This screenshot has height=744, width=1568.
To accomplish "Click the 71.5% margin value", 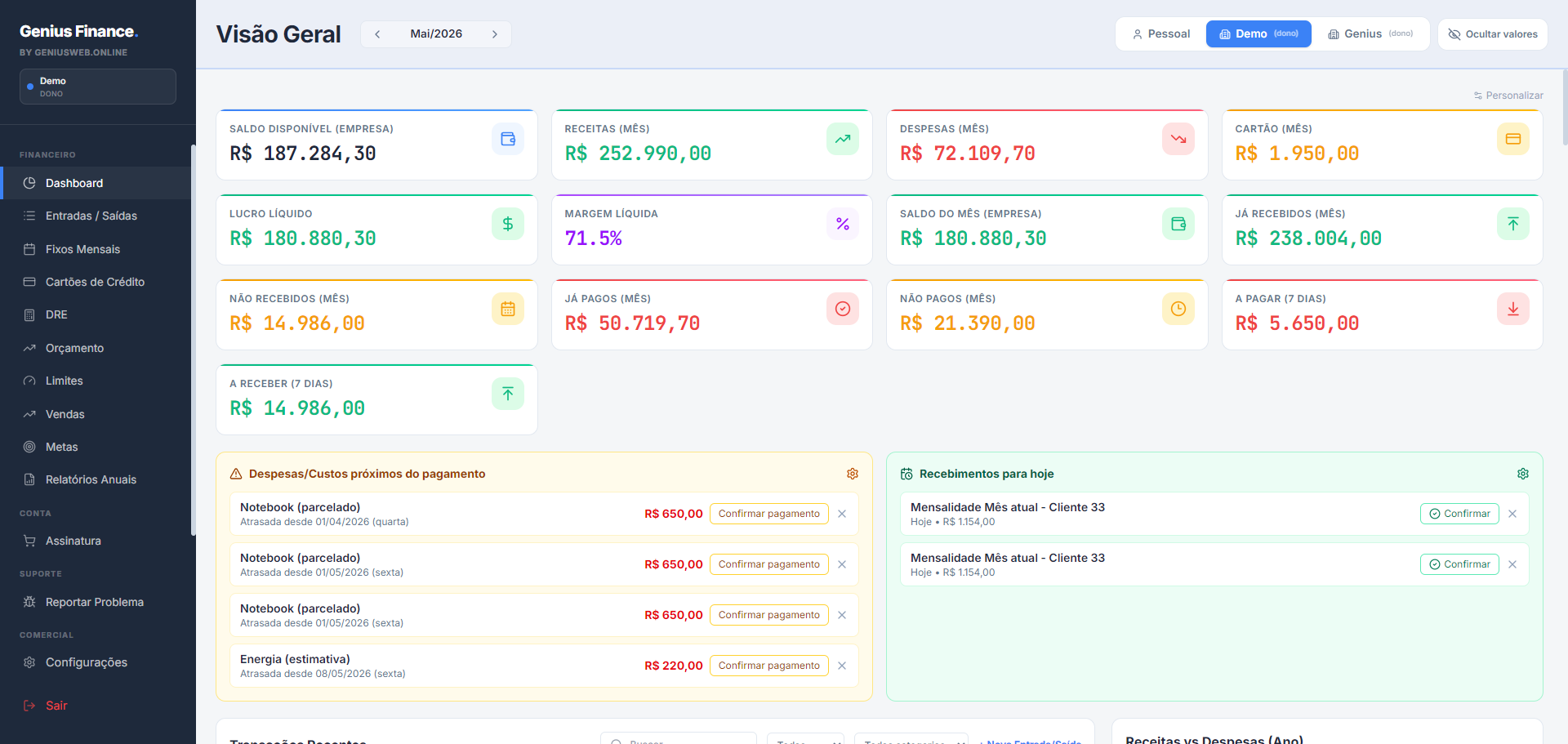I will [594, 238].
